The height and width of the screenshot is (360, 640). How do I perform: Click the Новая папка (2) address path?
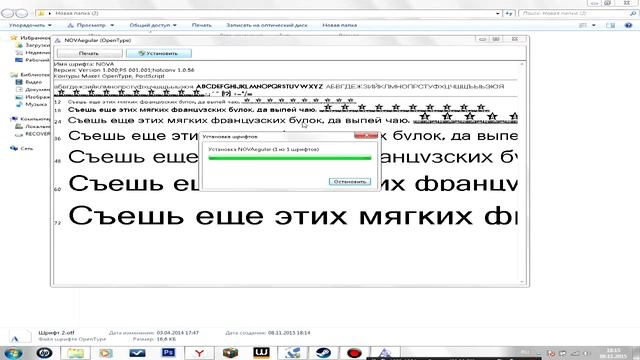[x=77, y=13]
